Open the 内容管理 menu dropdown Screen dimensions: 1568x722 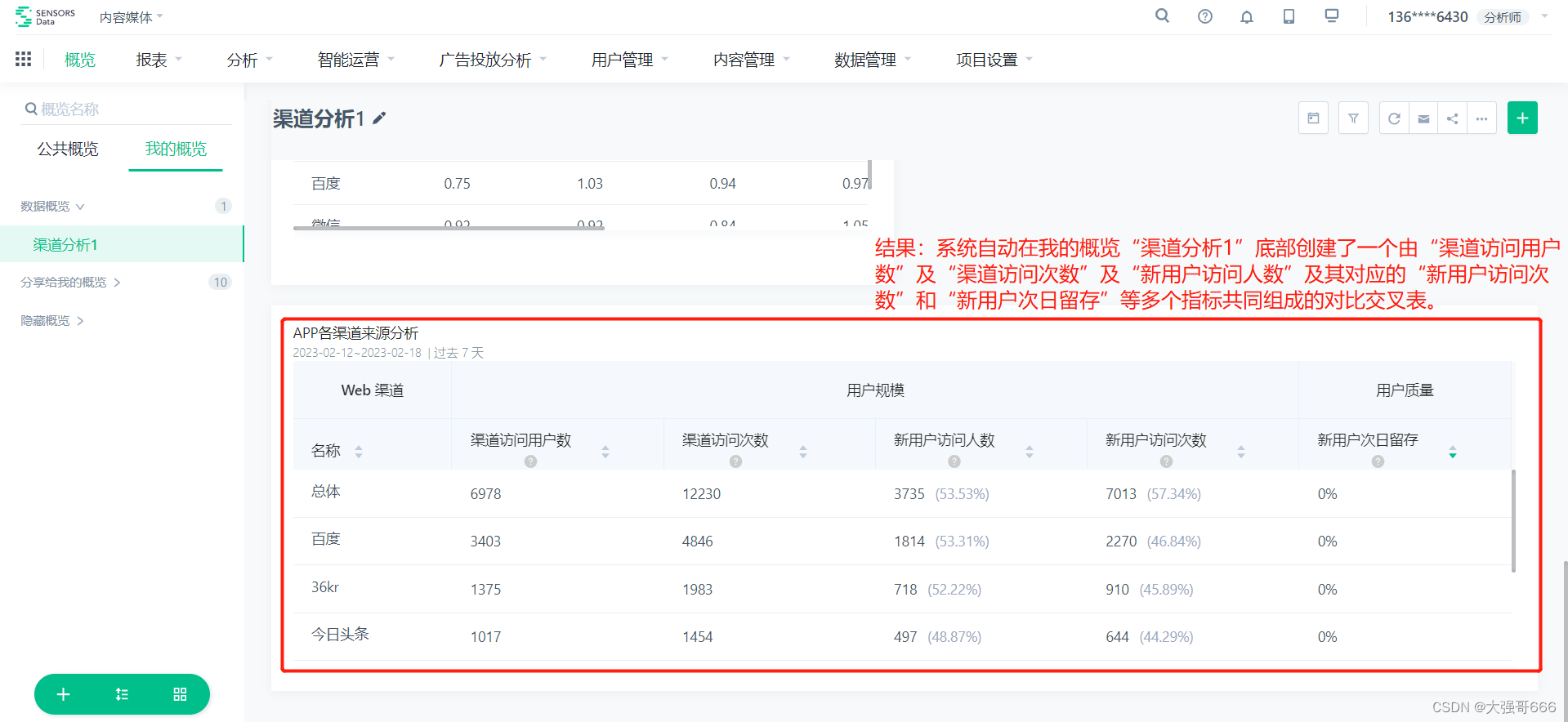[x=752, y=60]
